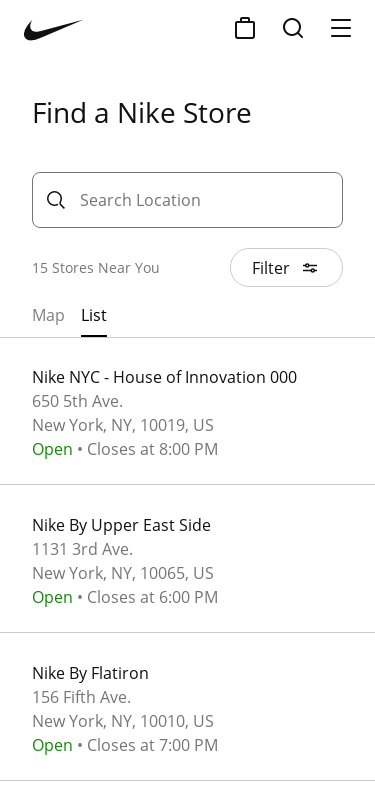Focus the Search Location input field
Viewport: 375px width, 812px height.
[x=188, y=200]
